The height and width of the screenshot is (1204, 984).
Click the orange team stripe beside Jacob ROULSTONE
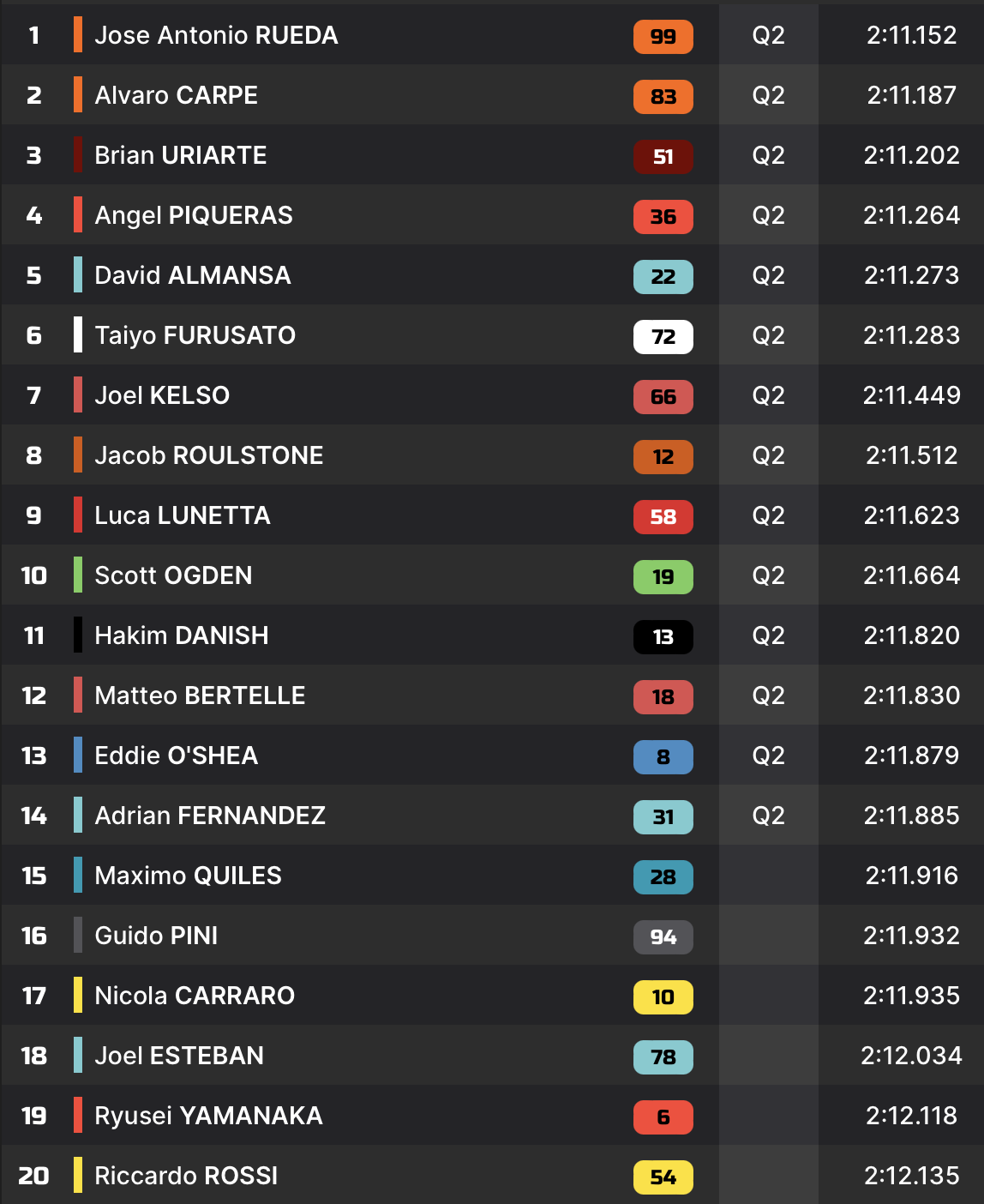78,455
